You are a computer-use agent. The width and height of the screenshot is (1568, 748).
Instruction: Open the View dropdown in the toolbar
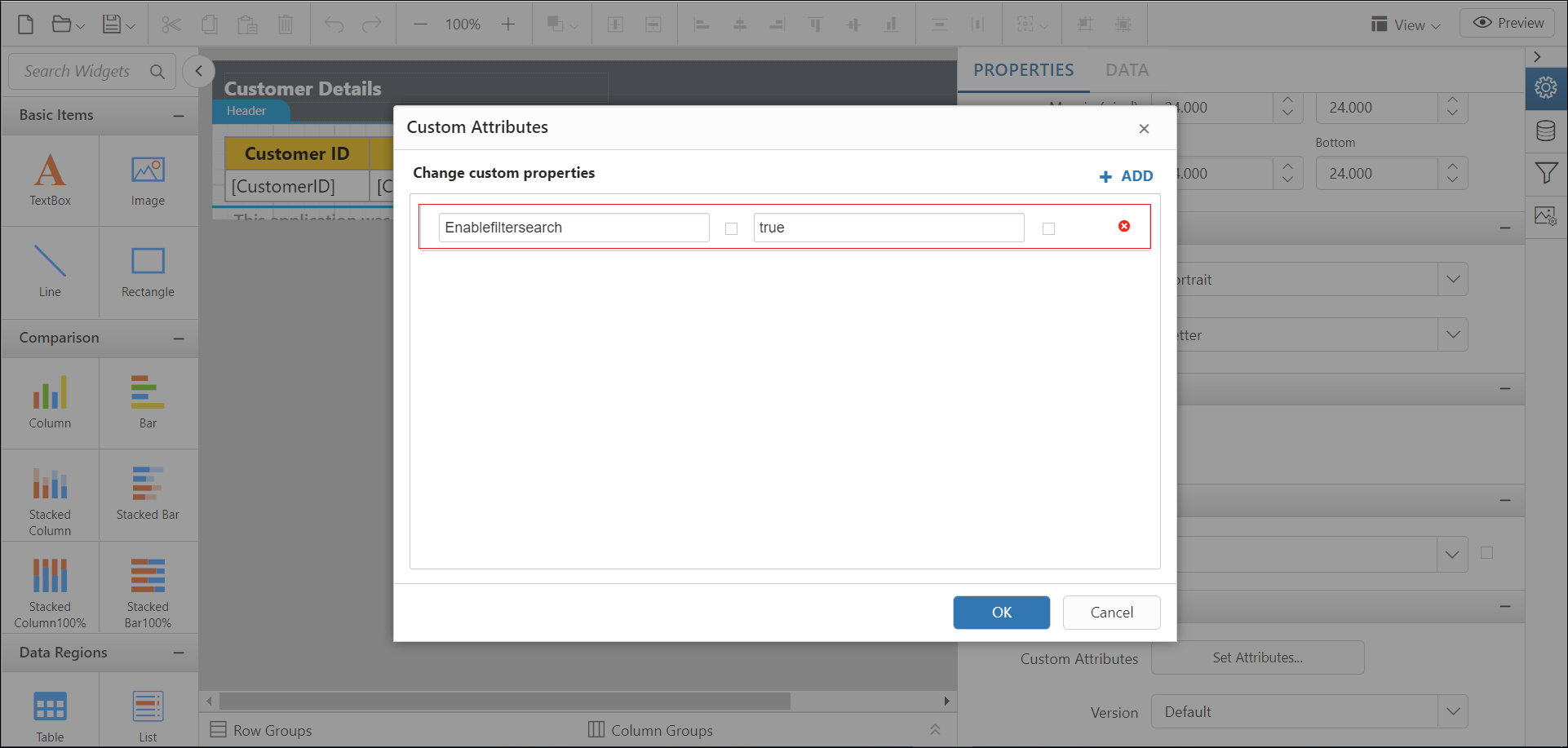(1405, 24)
